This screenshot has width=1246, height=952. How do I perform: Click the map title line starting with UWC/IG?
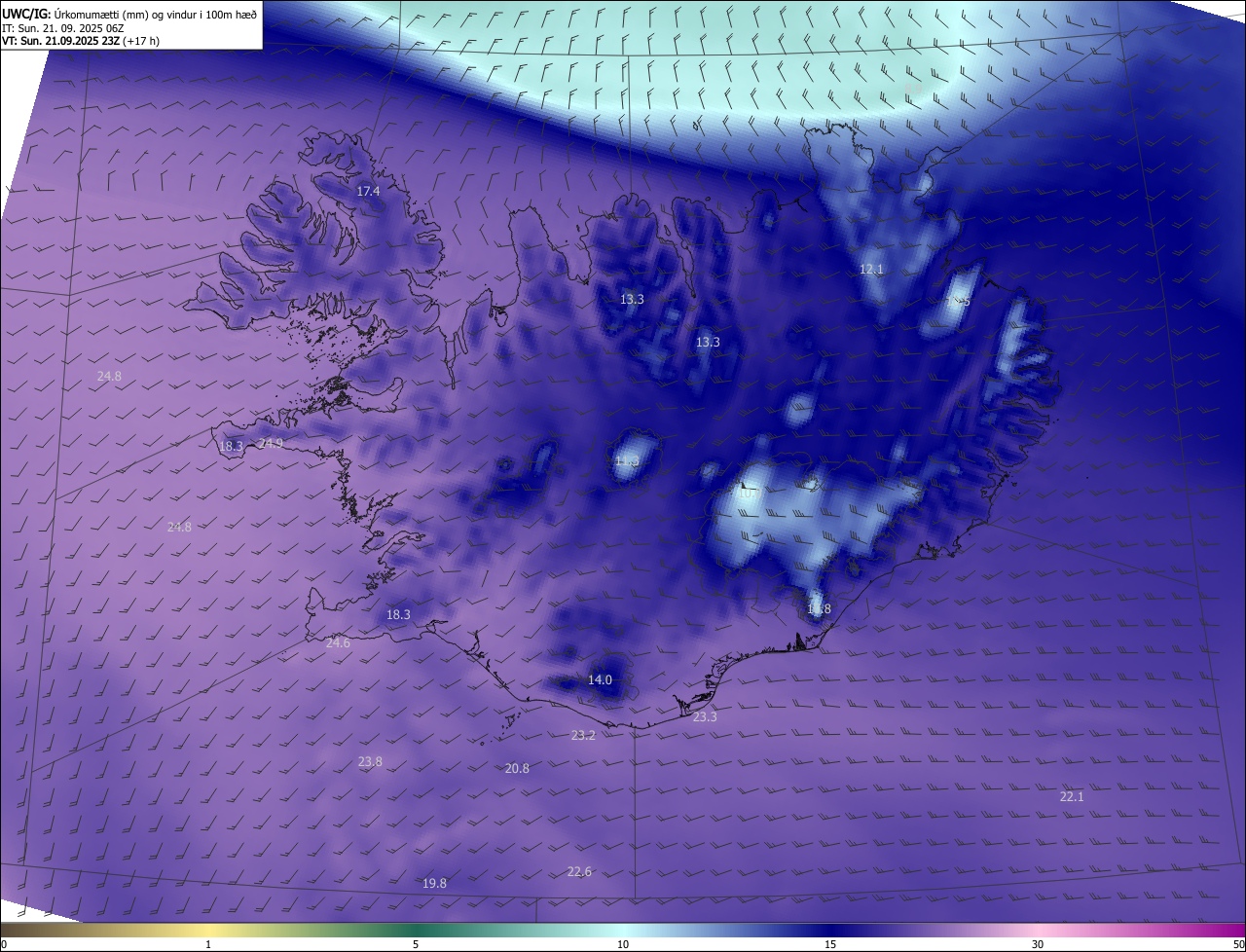[129, 13]
